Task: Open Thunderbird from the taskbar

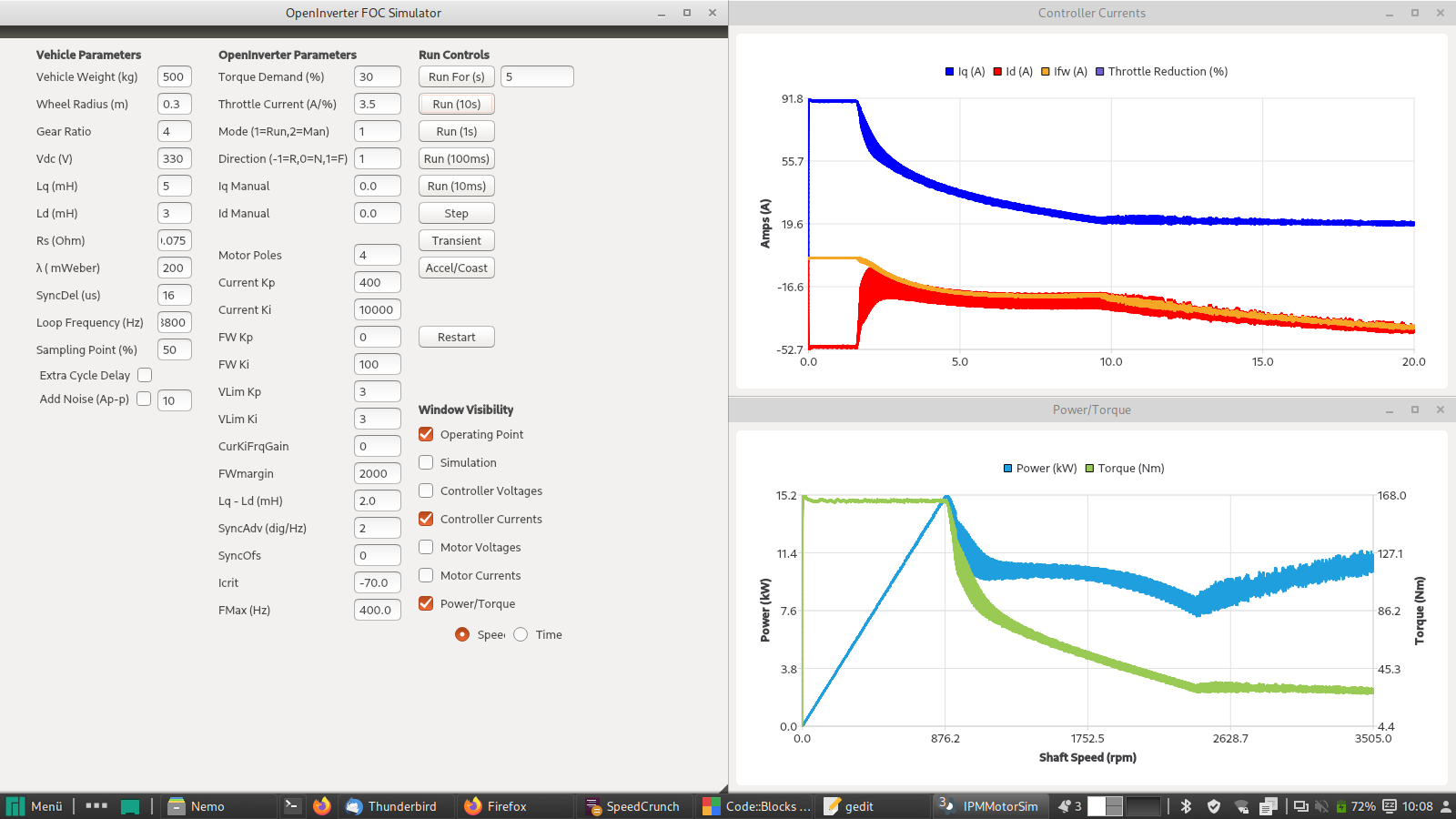Action: pyautogui.click(x=391, y=806)
